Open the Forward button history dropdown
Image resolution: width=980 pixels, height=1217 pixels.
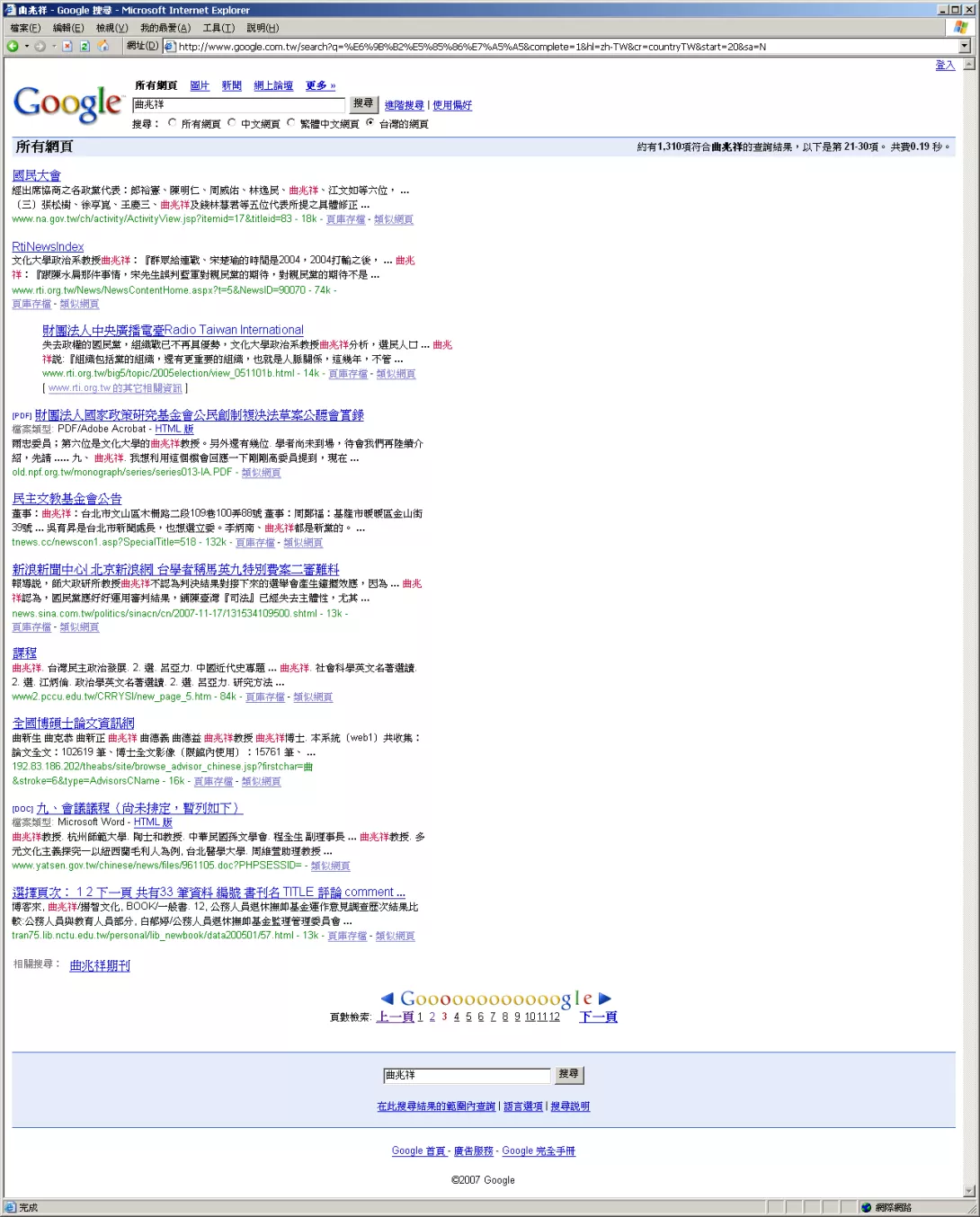(x=53, y=46)
